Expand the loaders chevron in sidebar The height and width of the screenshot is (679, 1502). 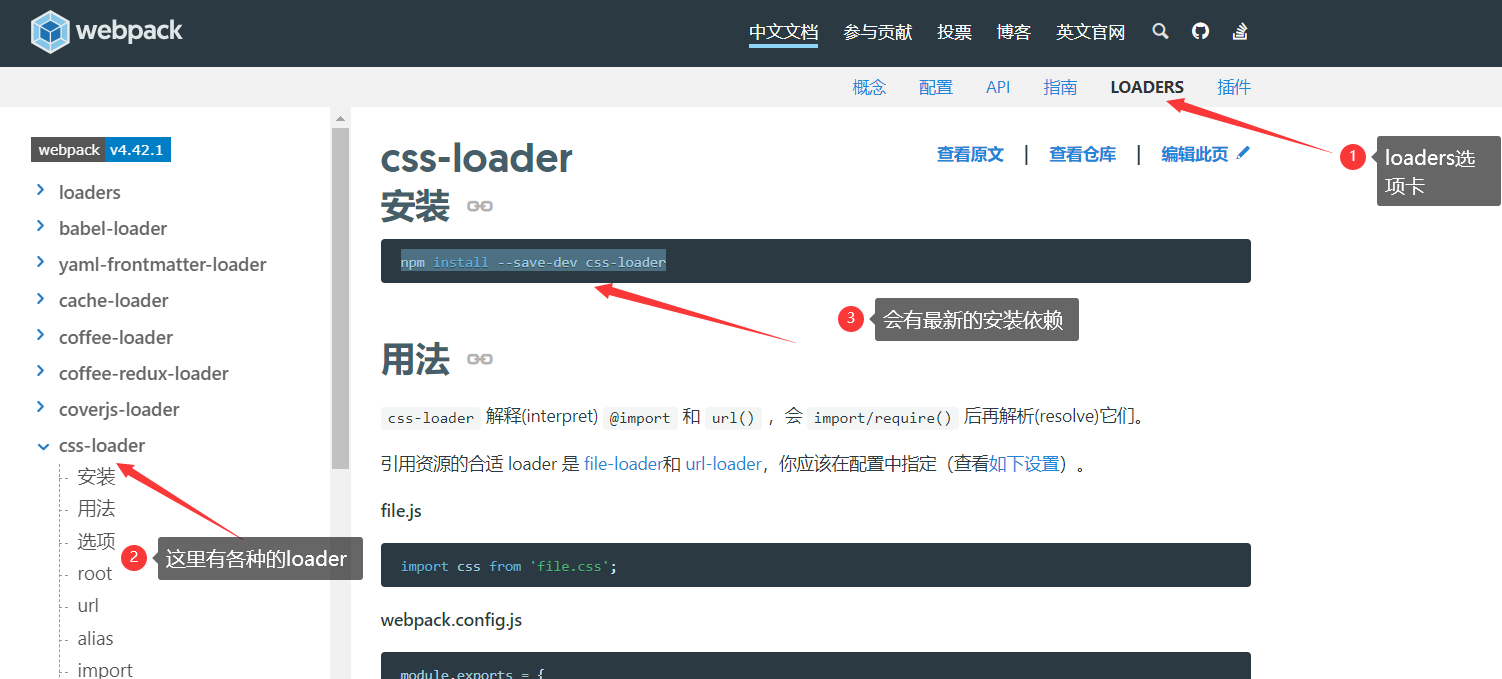click(41, 190)
